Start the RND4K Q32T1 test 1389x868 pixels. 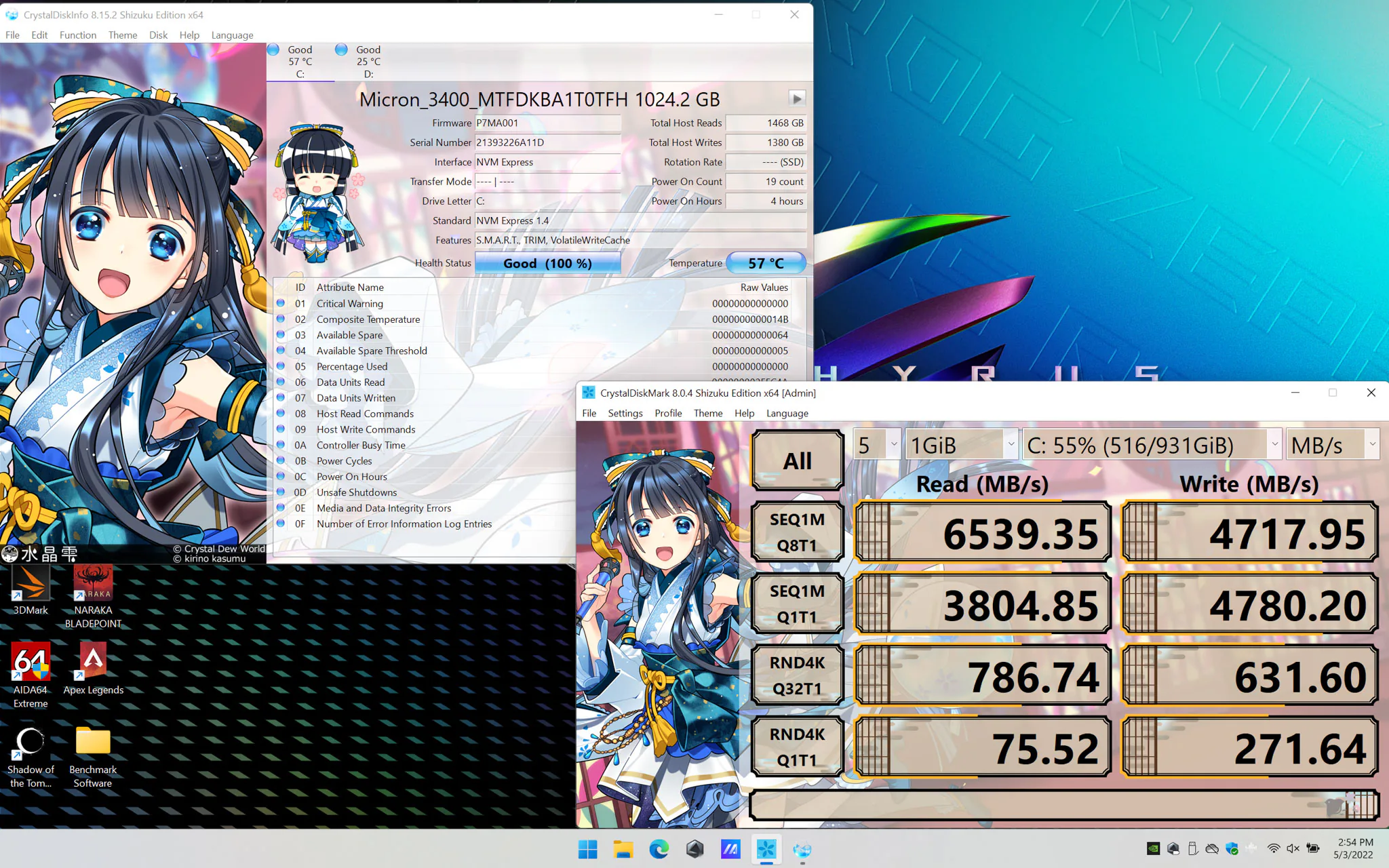[798, 675]
